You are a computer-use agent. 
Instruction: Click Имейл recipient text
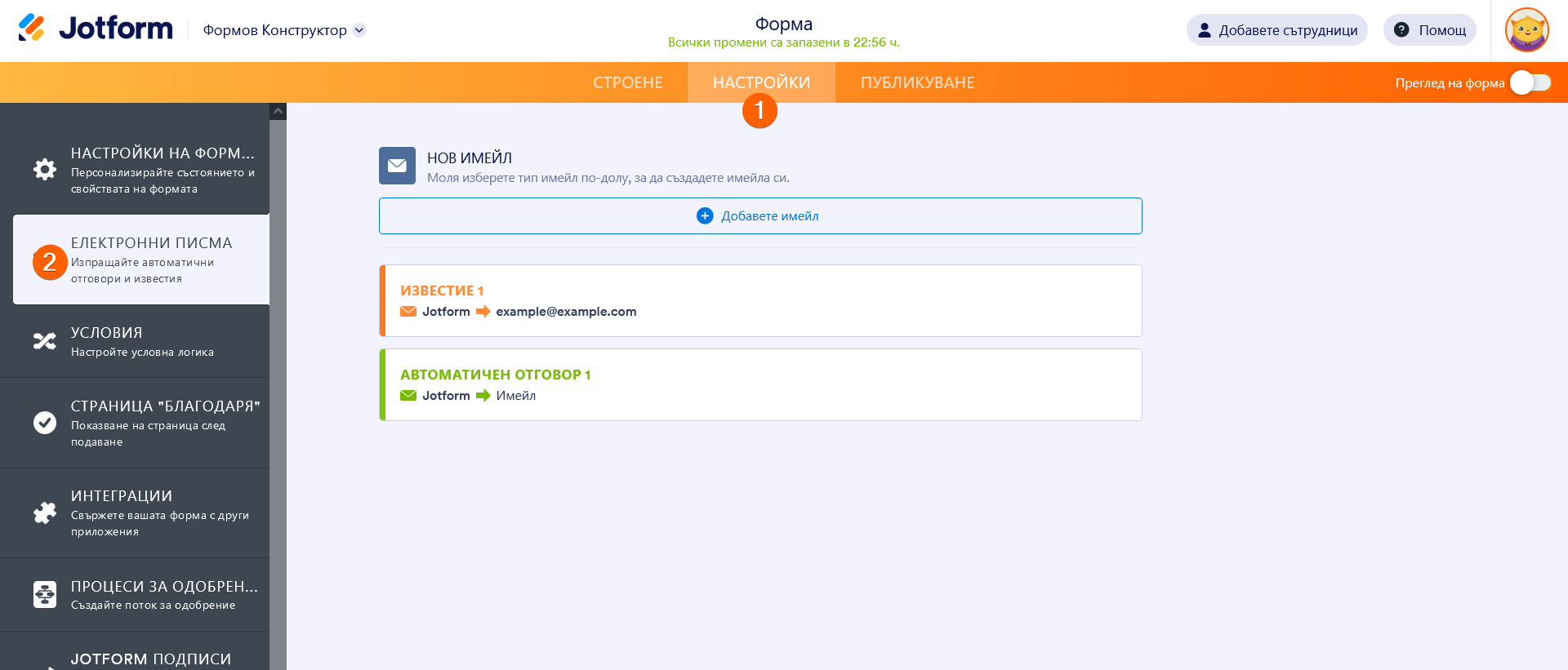click(516, 396)
